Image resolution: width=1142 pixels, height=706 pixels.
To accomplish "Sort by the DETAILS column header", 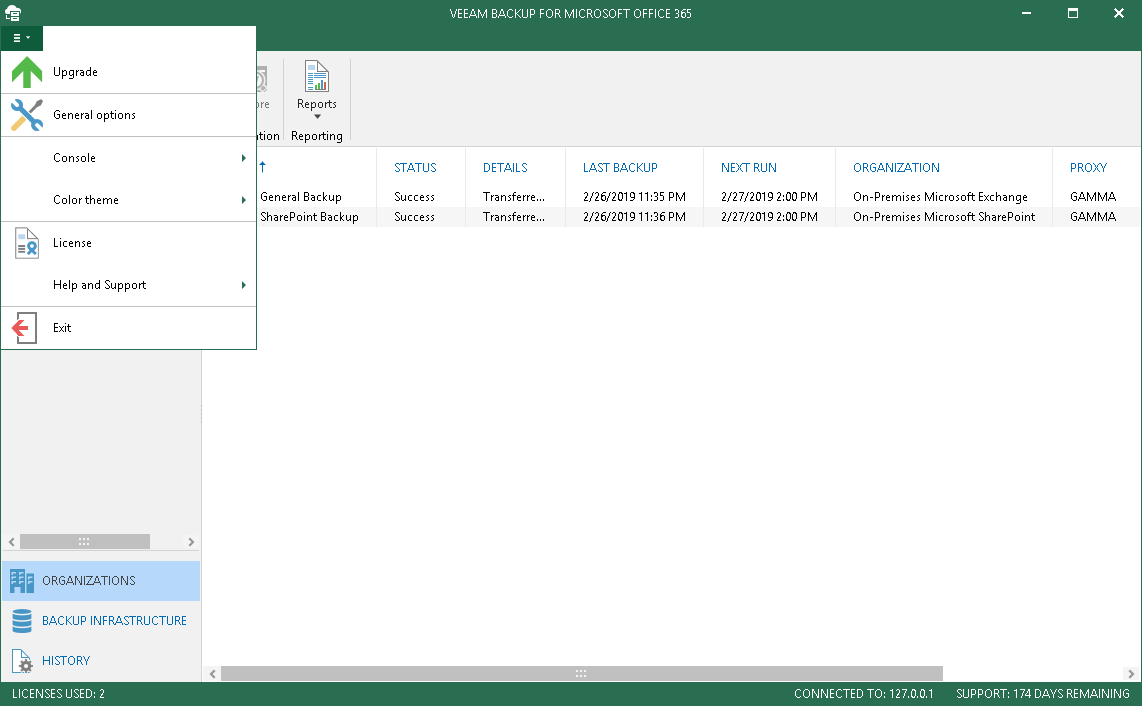I will pos(505,168).
